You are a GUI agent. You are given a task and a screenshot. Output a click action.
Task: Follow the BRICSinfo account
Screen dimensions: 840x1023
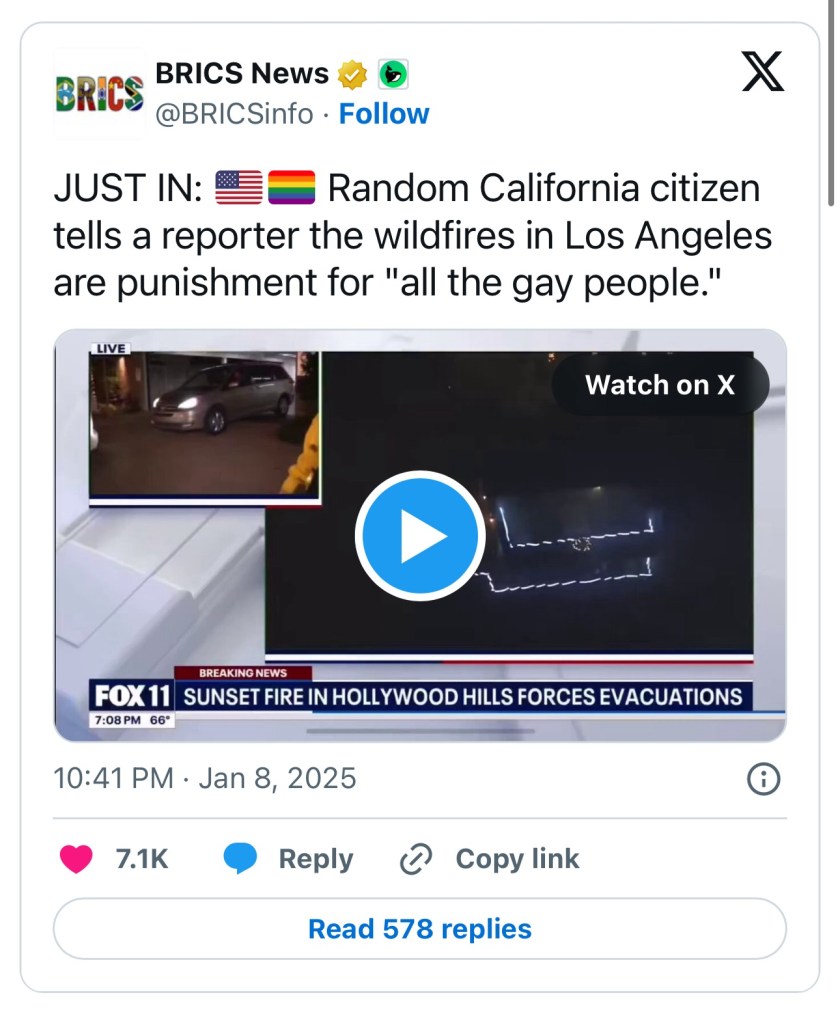click(384, 114)
